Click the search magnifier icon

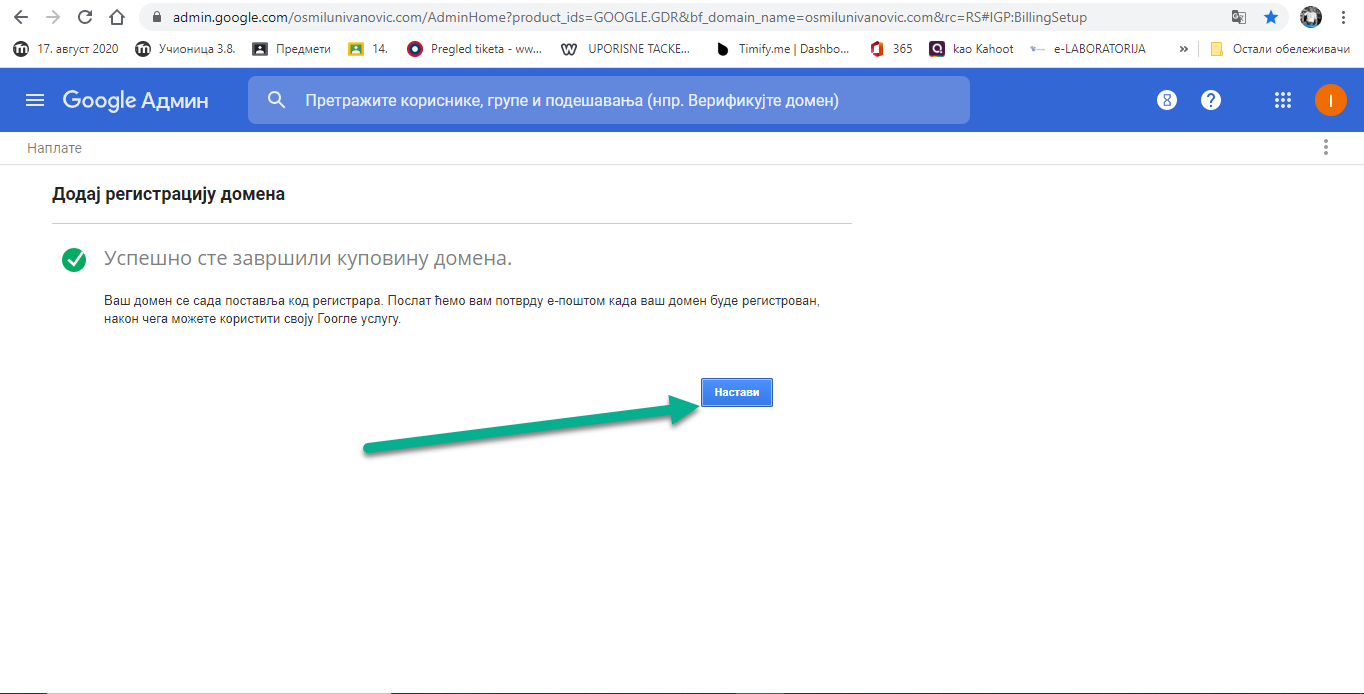[277, 100]
